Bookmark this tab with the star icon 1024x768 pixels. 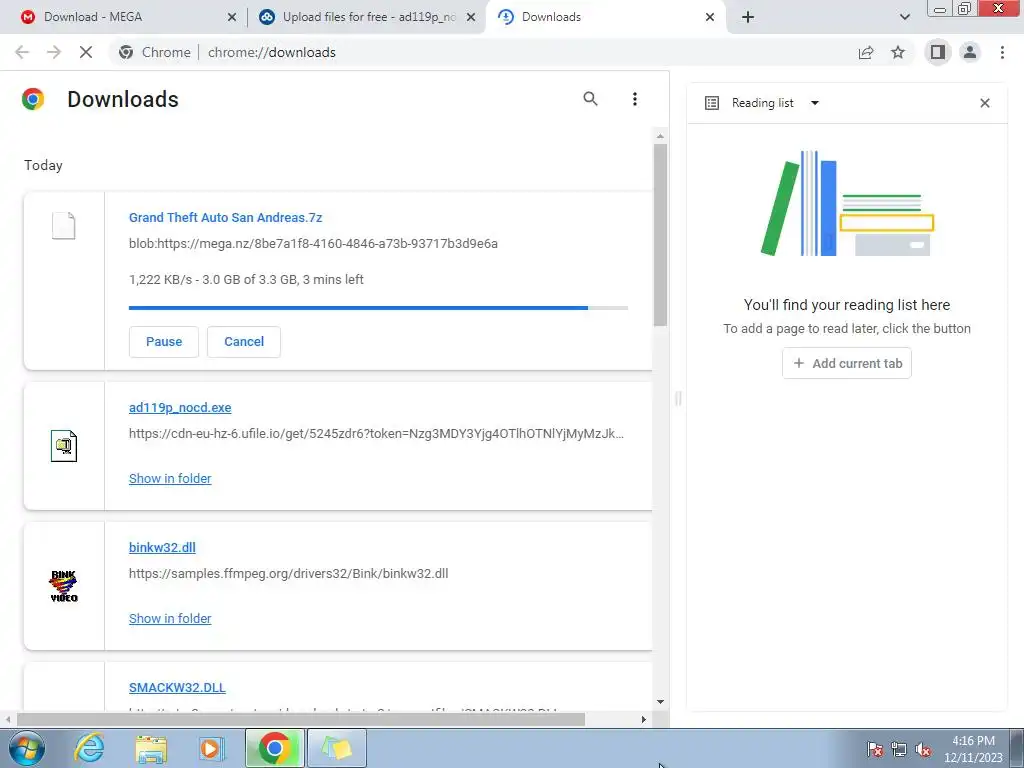(898, 52)
